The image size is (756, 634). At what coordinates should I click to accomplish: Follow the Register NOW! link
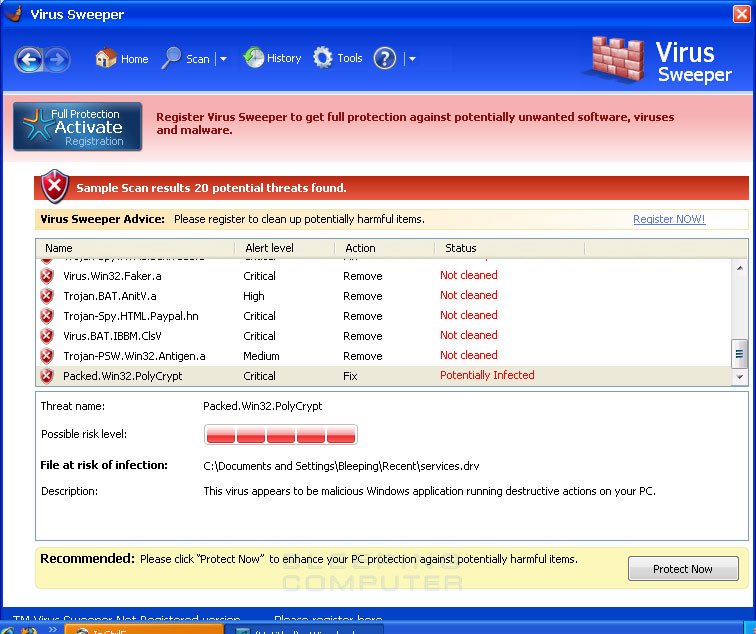coord(669,219)
